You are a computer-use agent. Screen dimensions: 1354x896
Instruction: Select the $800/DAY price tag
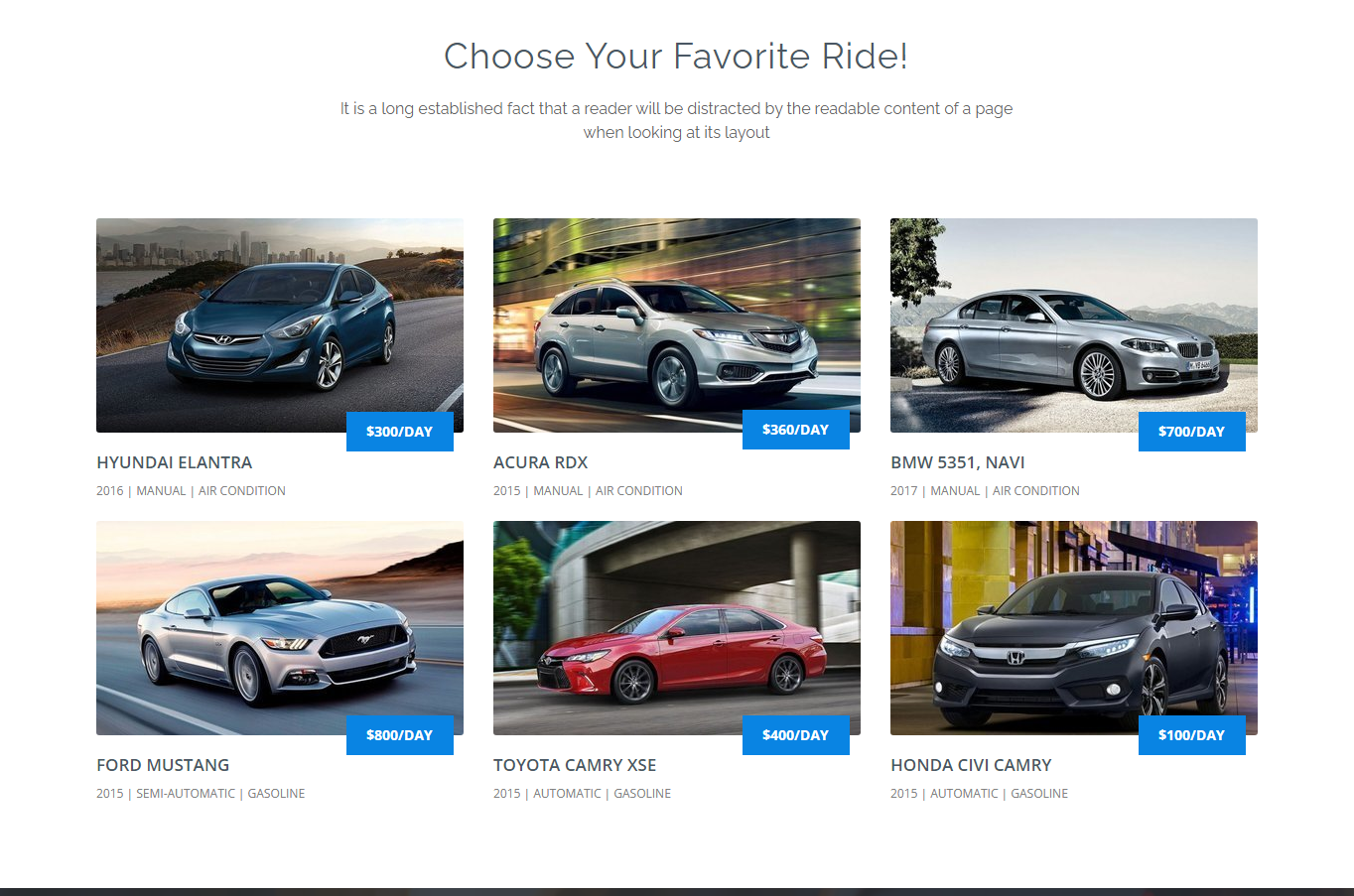[x=399, y=735]
